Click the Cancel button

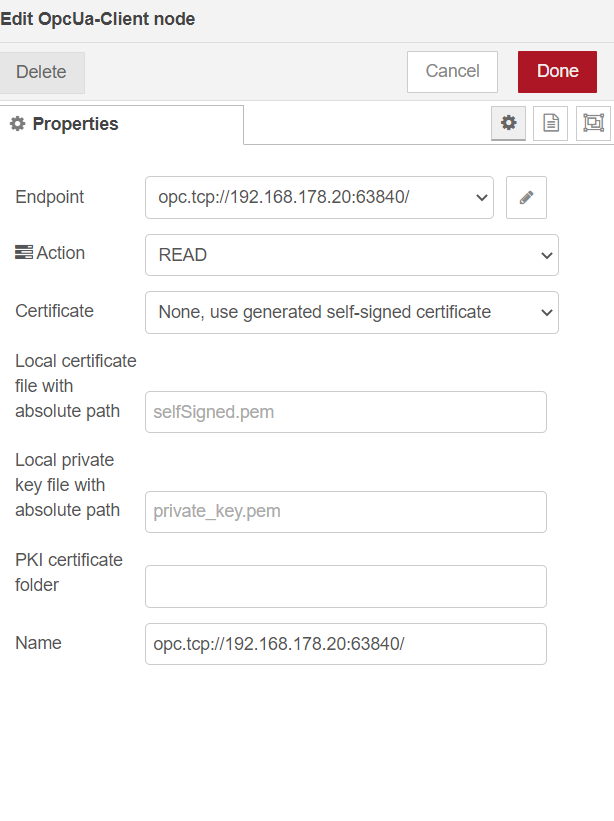click(452, 71)
